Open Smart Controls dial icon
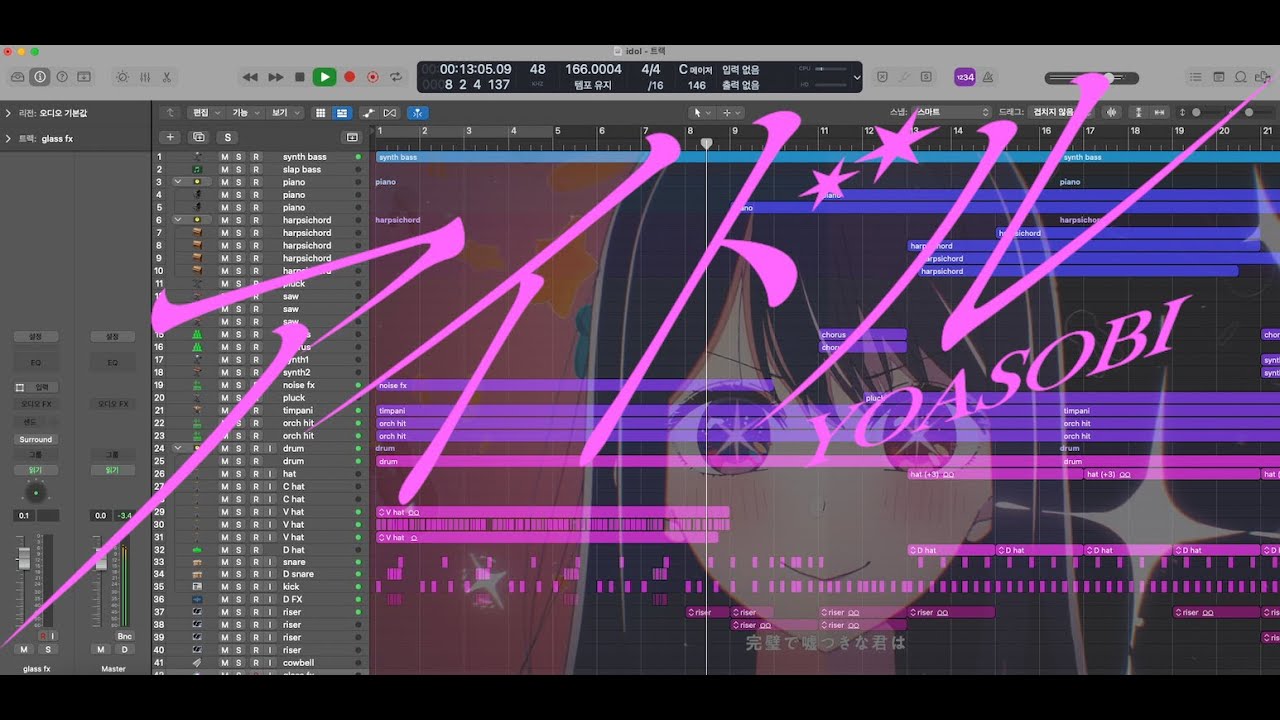The image size is (1280, 720). (x=122, y=77)
